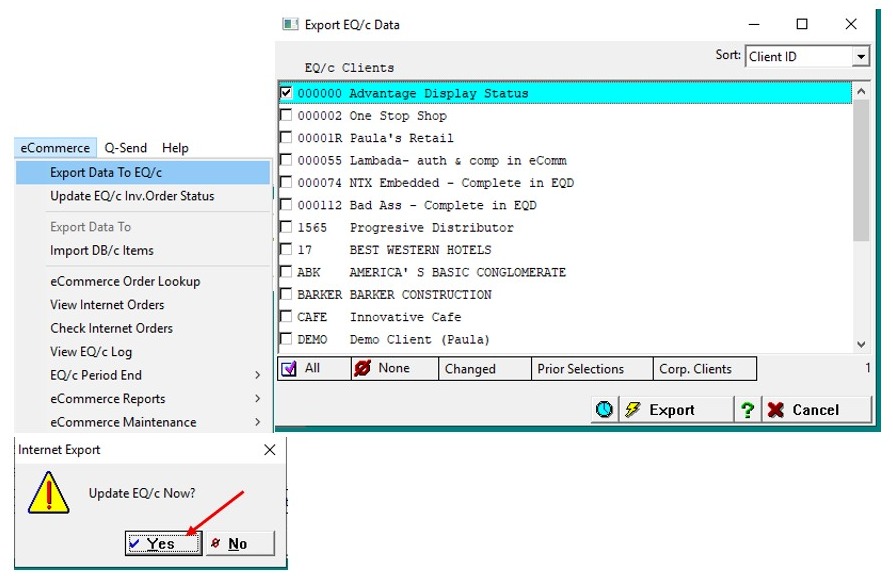The height and width of the screenshot is (576, 893).
Task: Click the clock schedule icon beside Export
Action: coord(604,409)
